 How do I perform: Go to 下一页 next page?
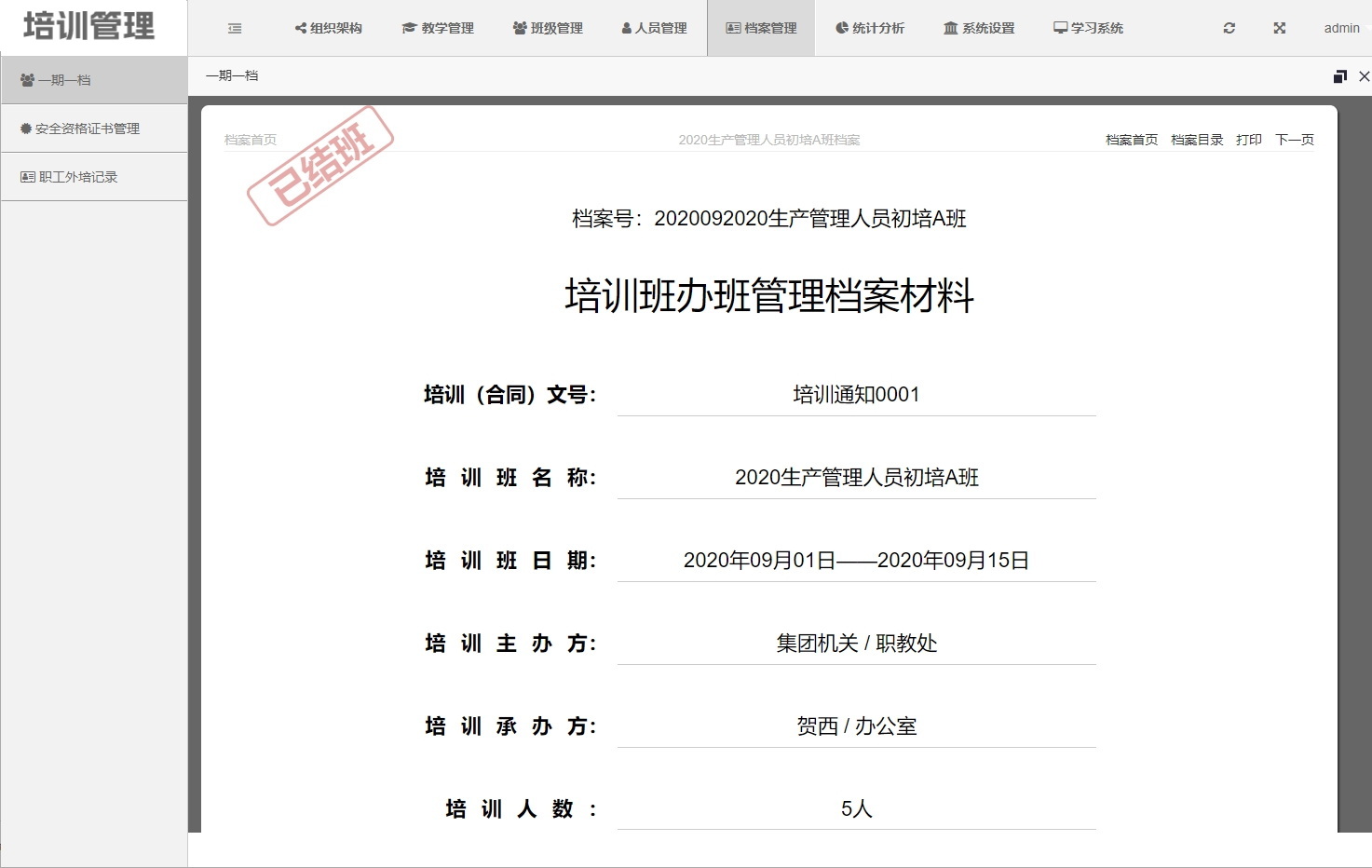click(1294, 140)
